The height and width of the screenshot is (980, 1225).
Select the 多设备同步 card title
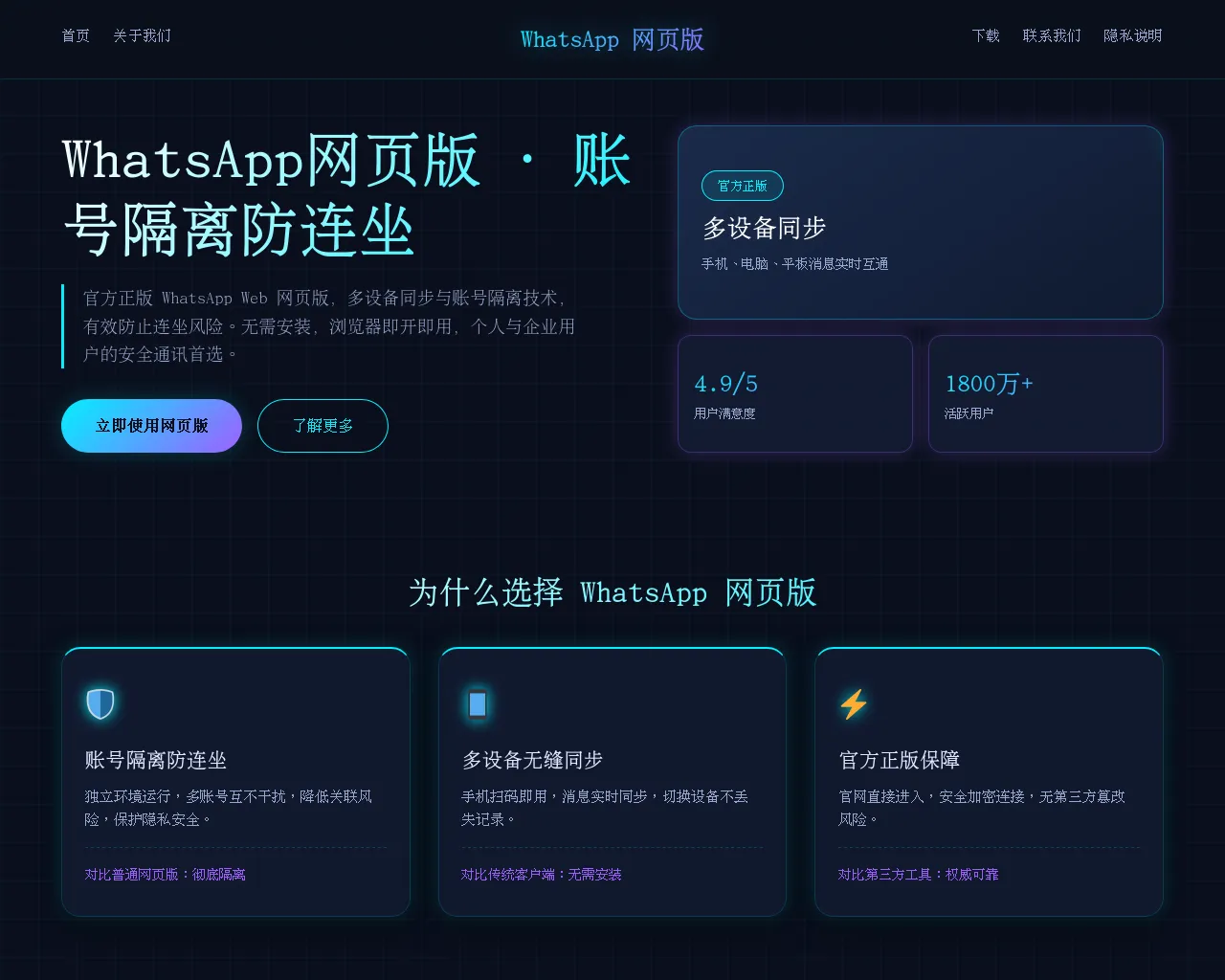tap(764, 228)
